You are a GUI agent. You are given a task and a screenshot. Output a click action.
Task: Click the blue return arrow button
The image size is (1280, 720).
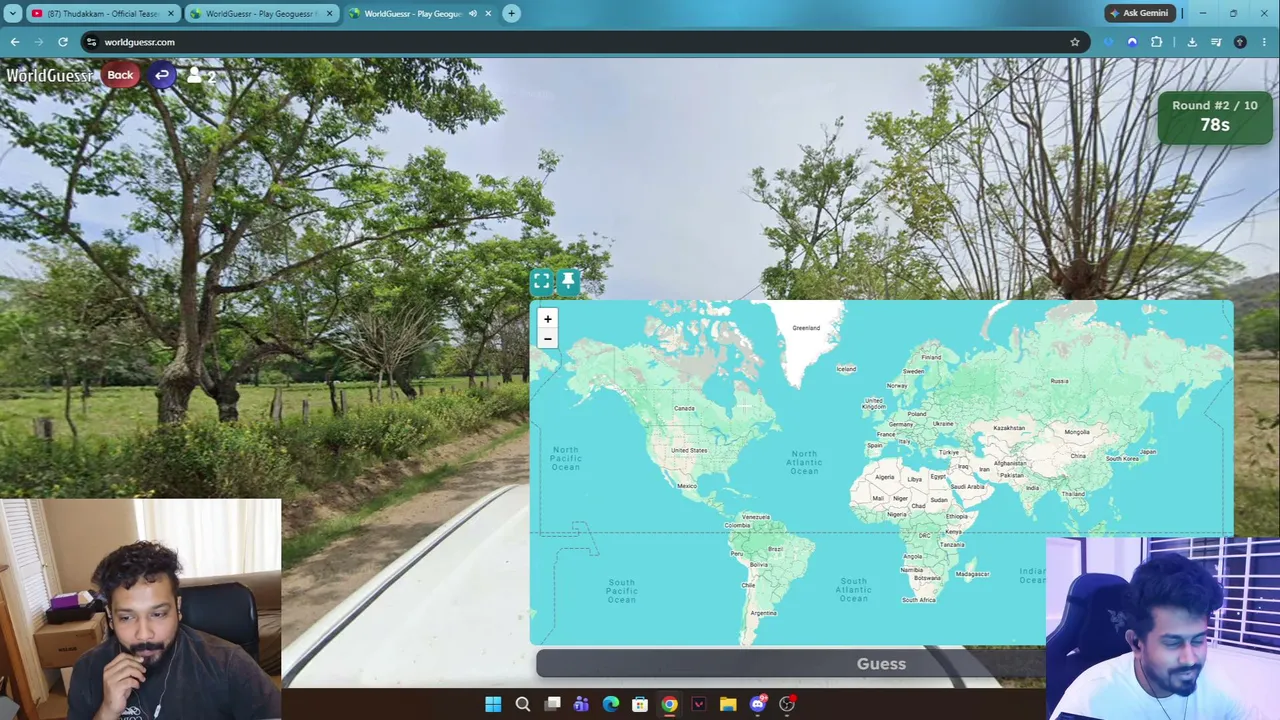162,75
